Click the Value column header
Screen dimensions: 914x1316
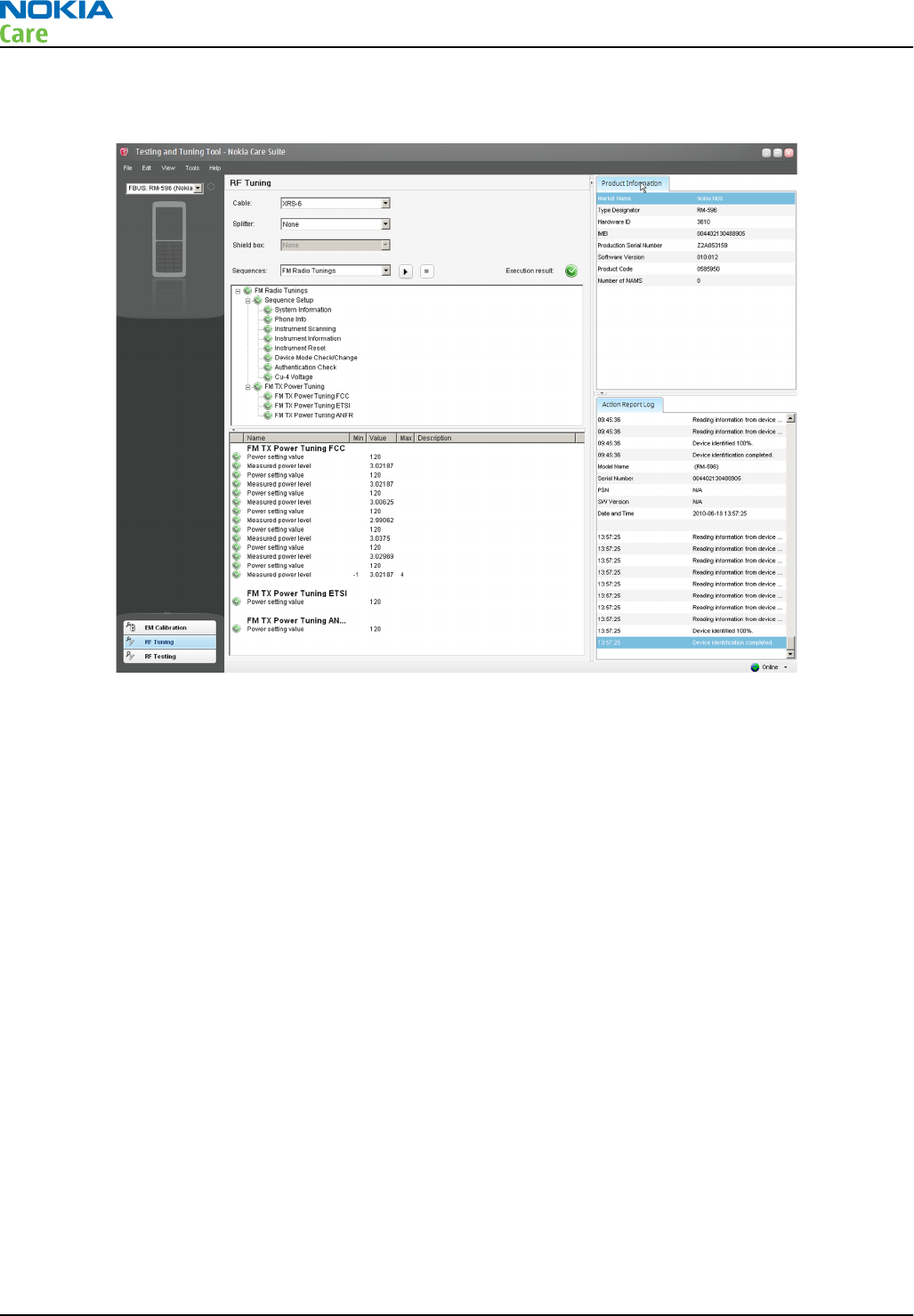(x=381, y=438)
